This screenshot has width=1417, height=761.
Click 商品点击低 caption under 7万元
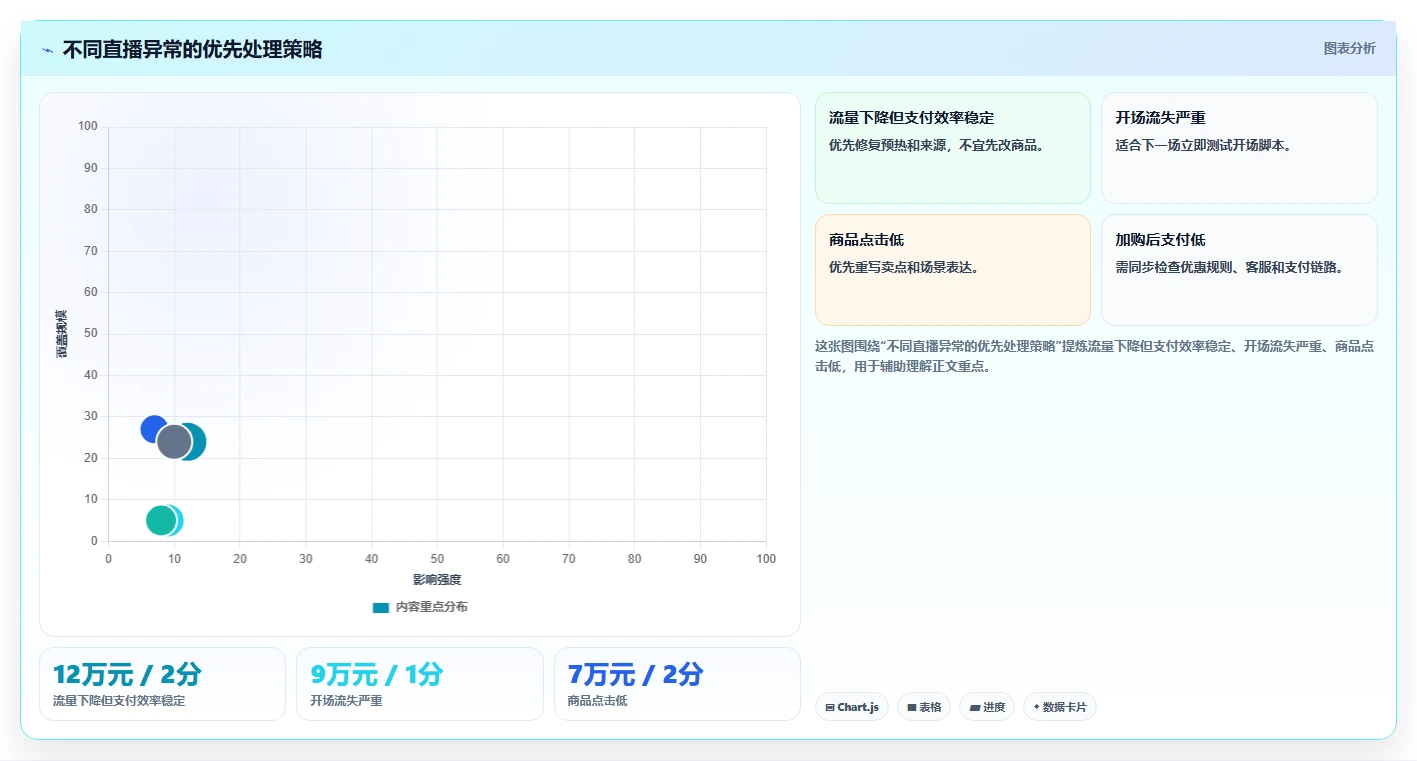coord(597,701)
